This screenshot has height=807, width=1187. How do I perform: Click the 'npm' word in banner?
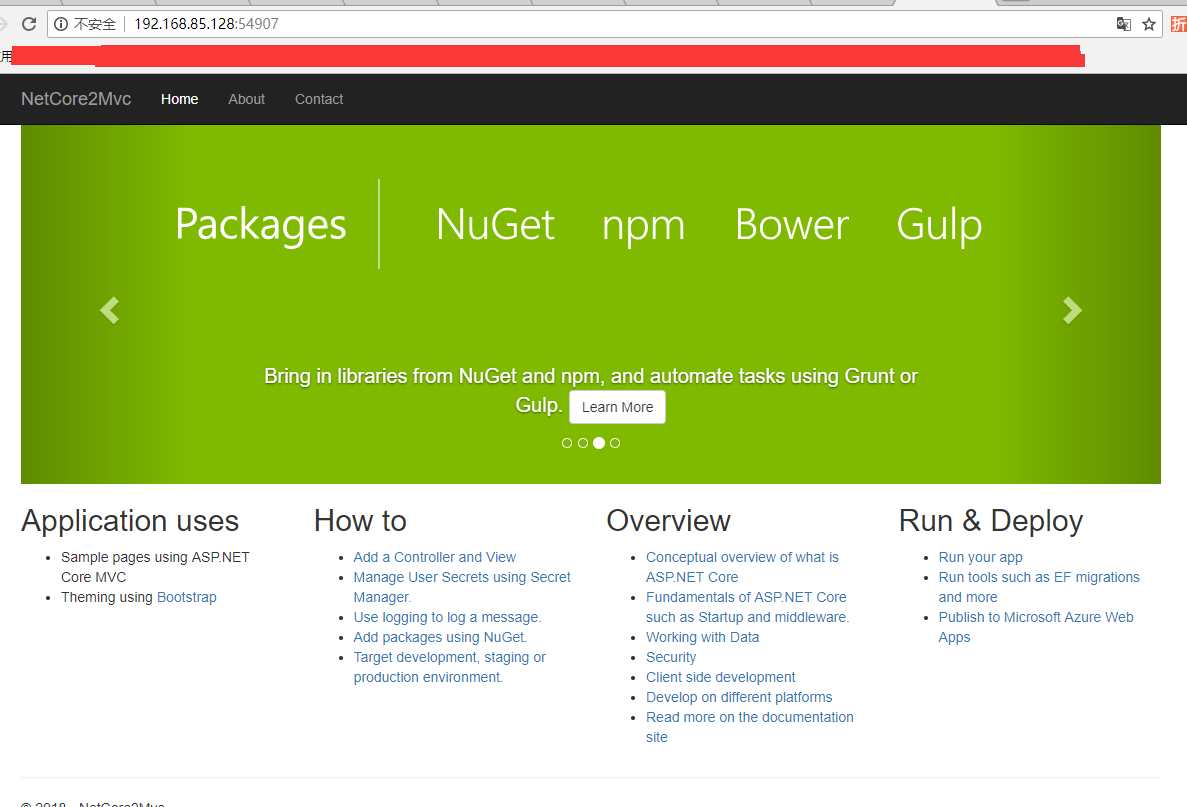[643, 226]
